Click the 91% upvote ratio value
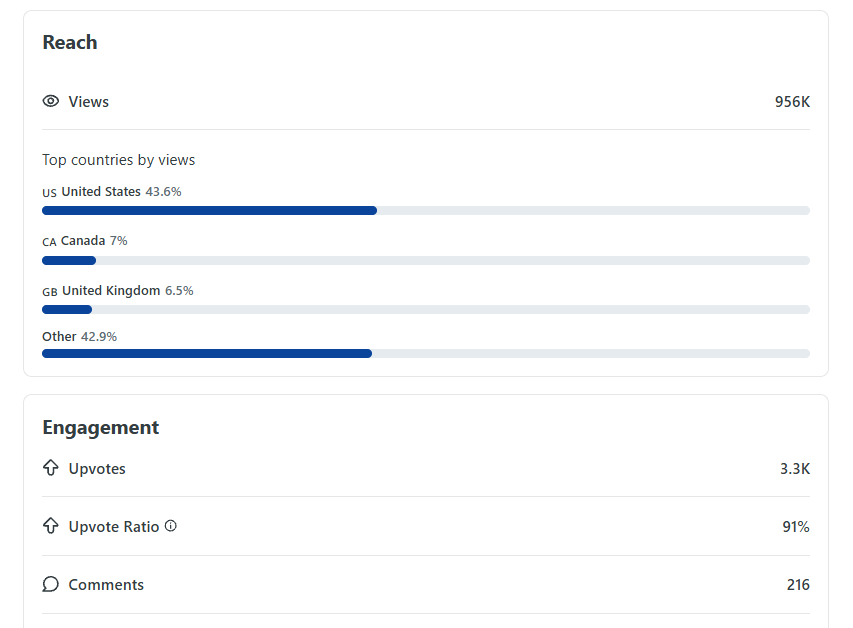Image resolution: width=853 pixels, height=628 pixels. [x=797, y=526]
